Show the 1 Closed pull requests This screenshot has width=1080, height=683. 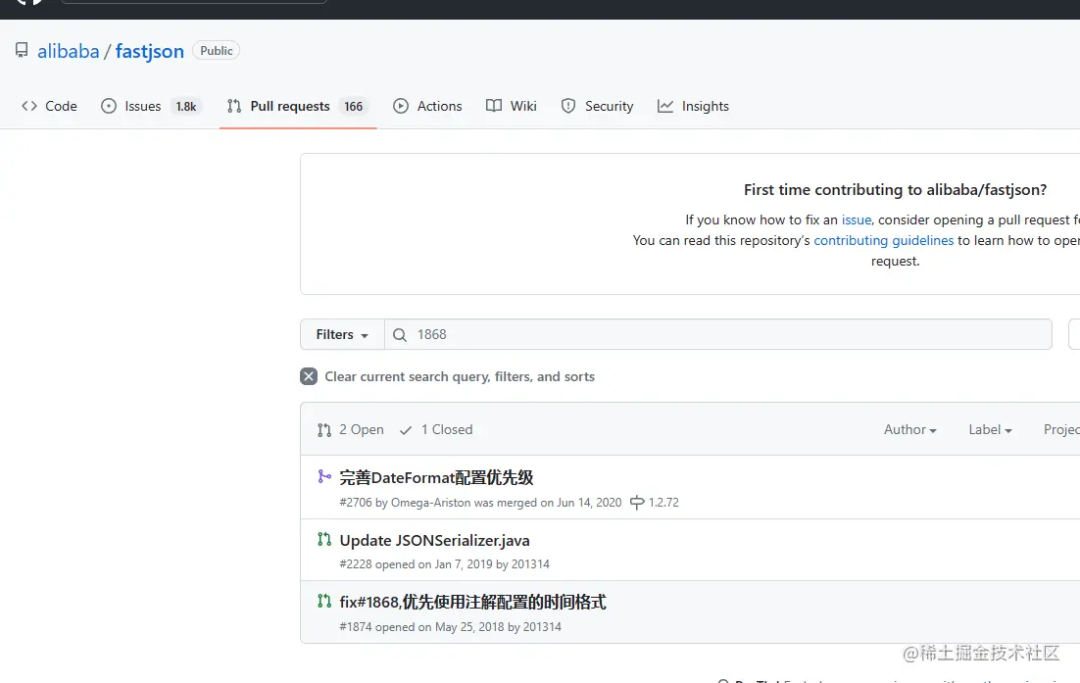pyautogui.click(x=436, y=430)
